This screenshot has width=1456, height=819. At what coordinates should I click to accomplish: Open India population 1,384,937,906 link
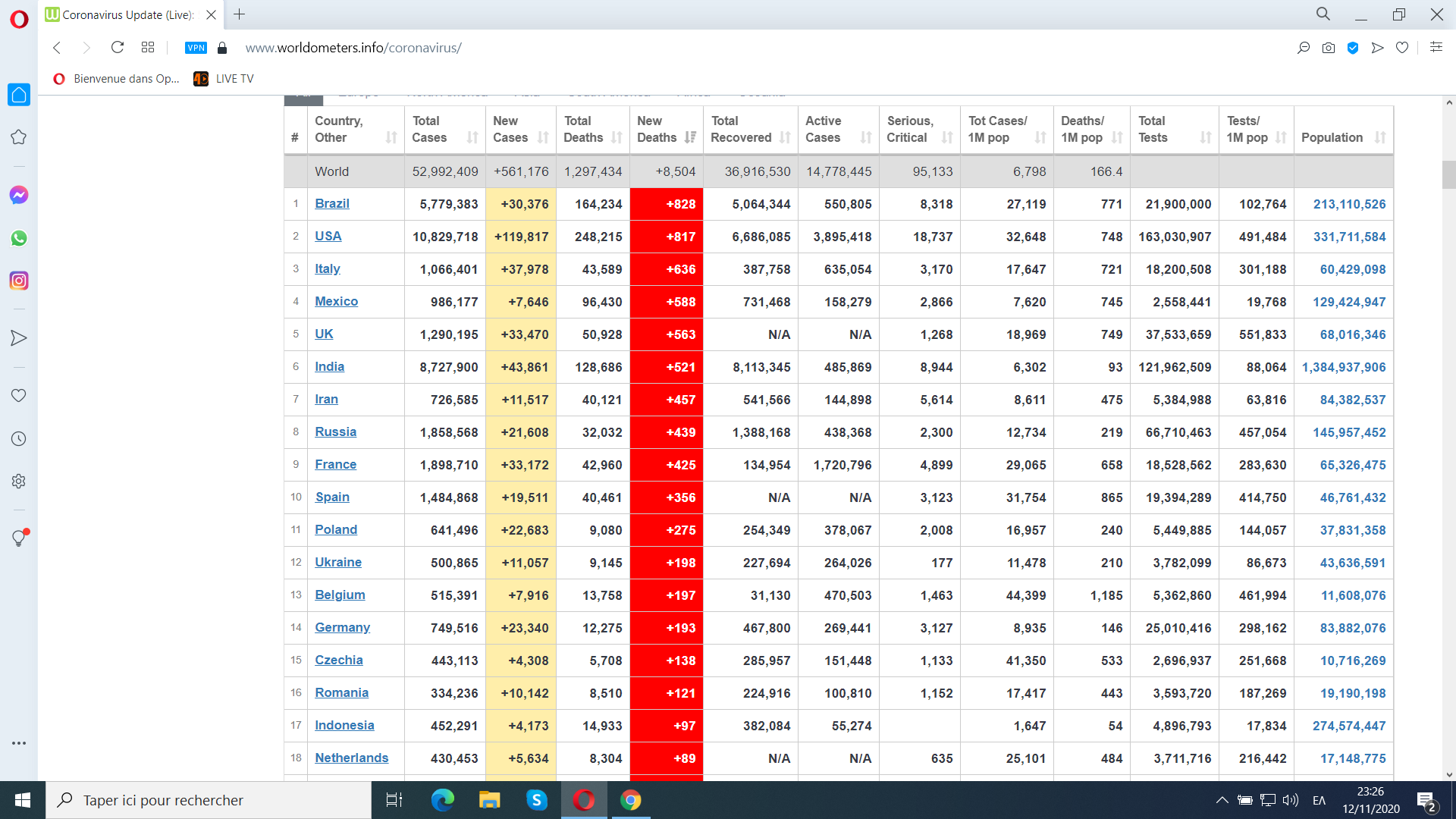pos(1344,367)
